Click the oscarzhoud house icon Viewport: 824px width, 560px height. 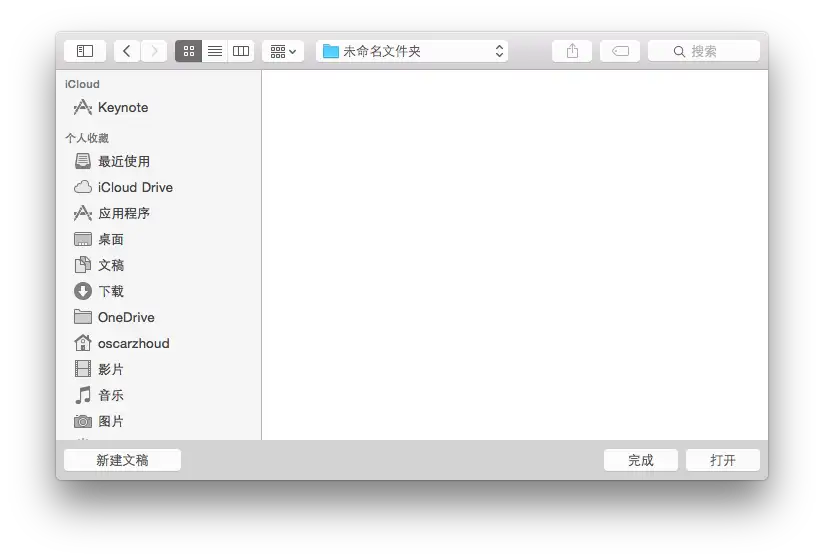[83, 343]
